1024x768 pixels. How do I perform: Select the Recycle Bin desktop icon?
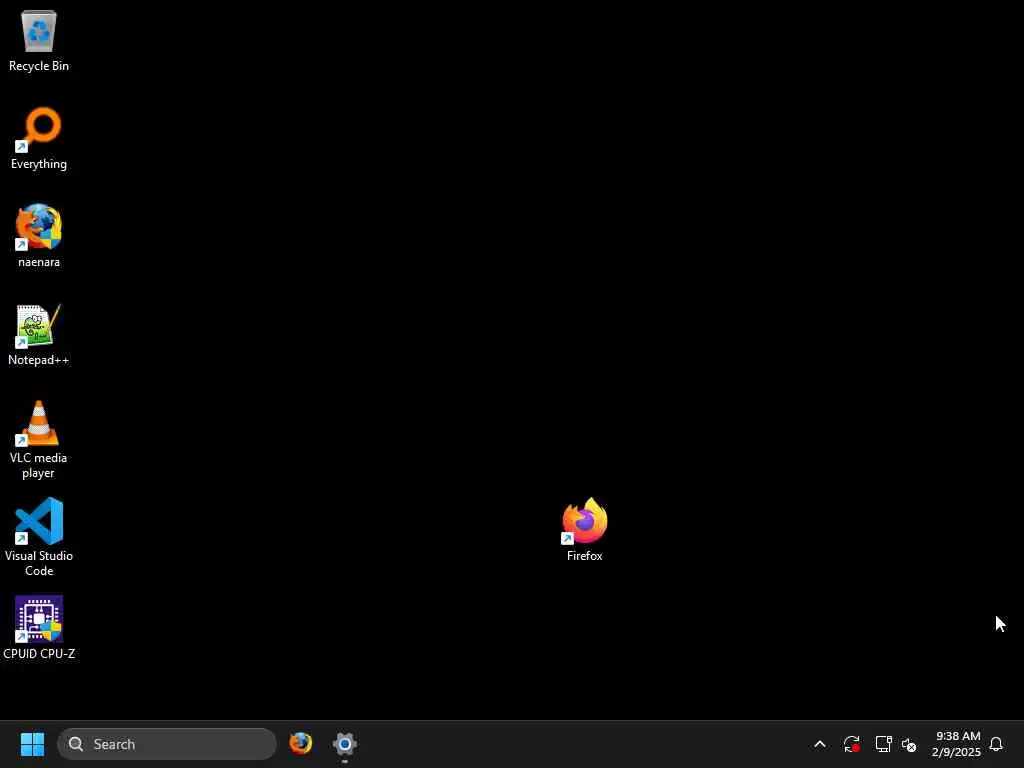(x=39, y=40)
